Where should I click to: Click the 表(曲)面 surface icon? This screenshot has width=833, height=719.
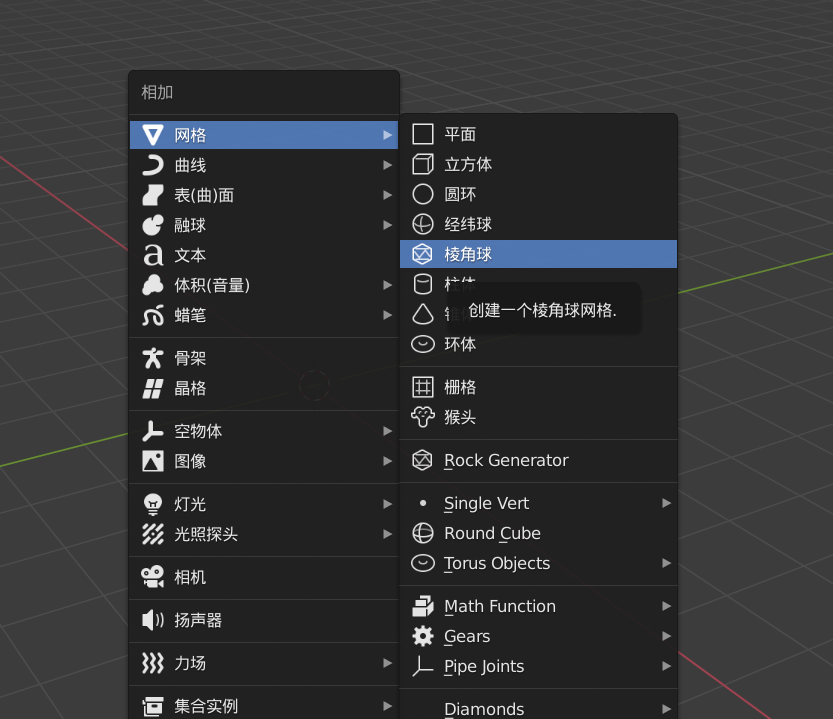click(152, 195)
